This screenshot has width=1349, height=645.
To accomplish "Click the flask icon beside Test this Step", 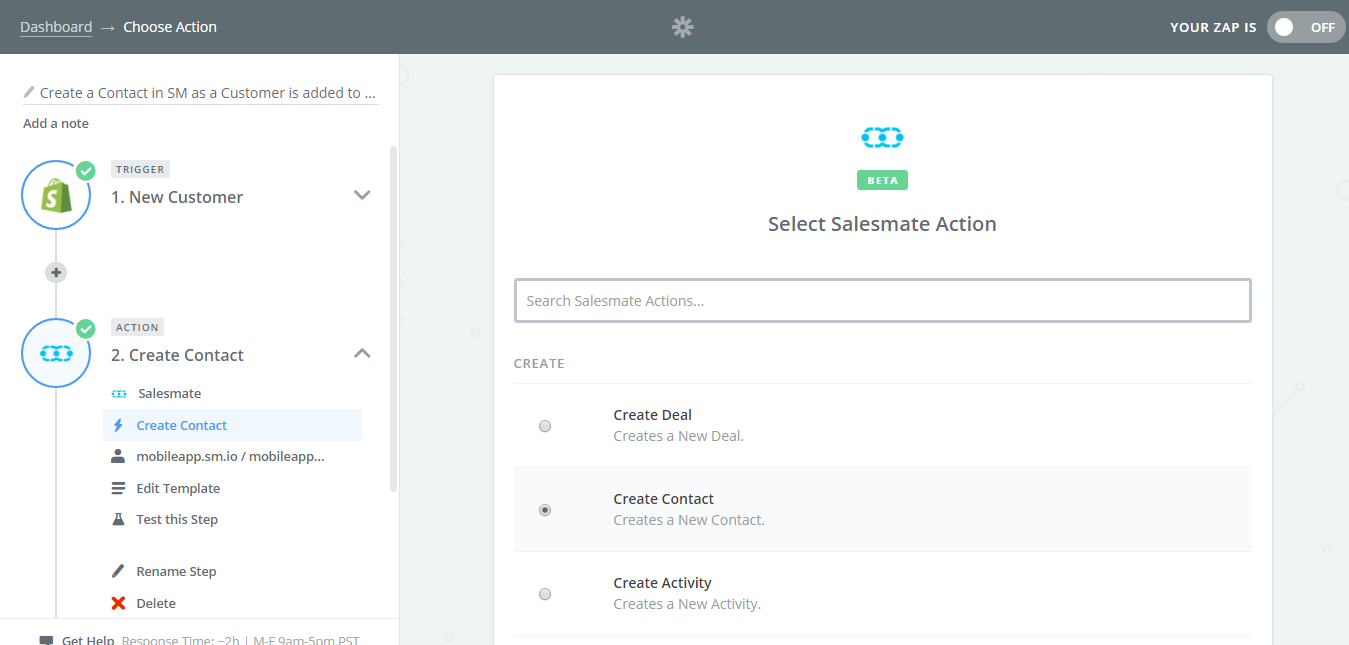I will tap(118, 519).
